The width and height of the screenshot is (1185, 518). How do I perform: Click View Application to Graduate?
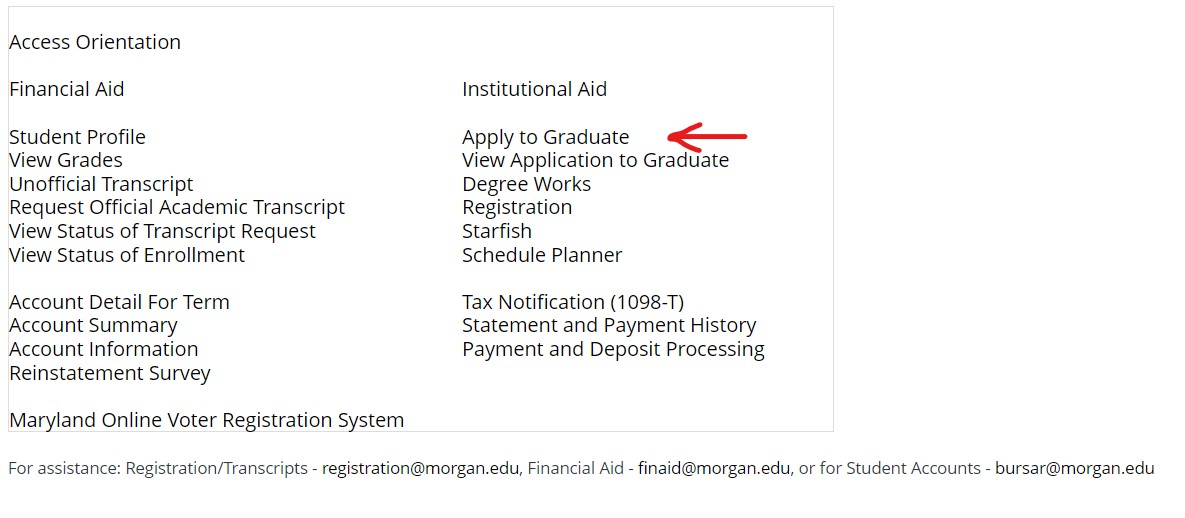coord(595,160)
